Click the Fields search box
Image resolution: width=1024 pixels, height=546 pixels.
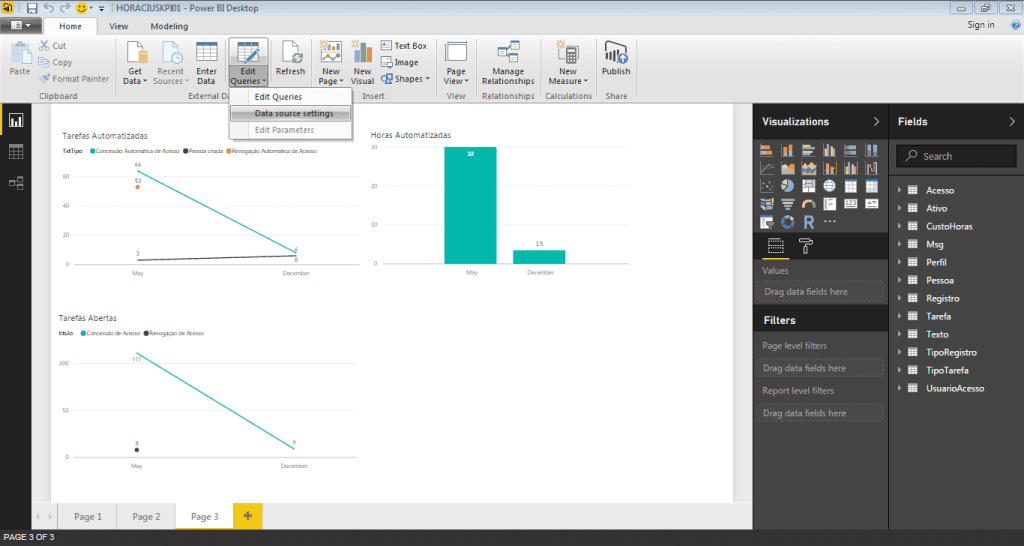point(956,156)
